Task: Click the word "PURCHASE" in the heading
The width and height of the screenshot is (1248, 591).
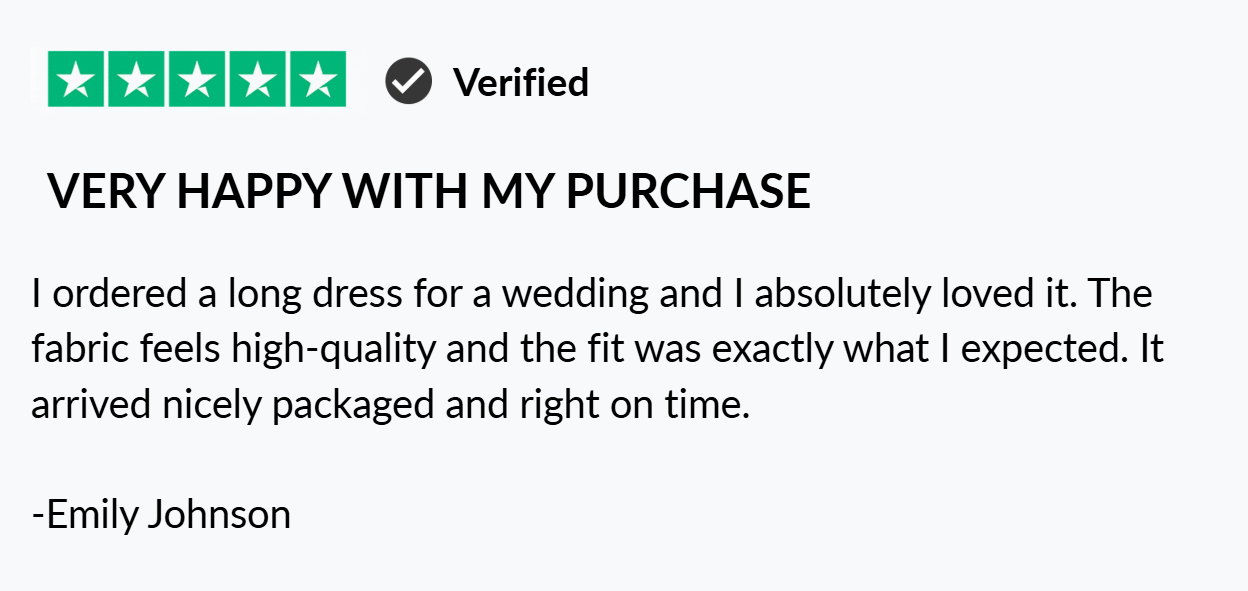Action: click(x=688, y=191)
